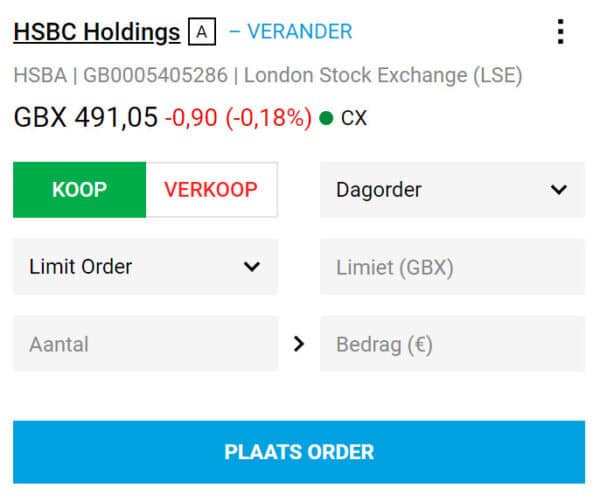
Task: Click the CX exchange indicator label
Action: pos(354,118)
